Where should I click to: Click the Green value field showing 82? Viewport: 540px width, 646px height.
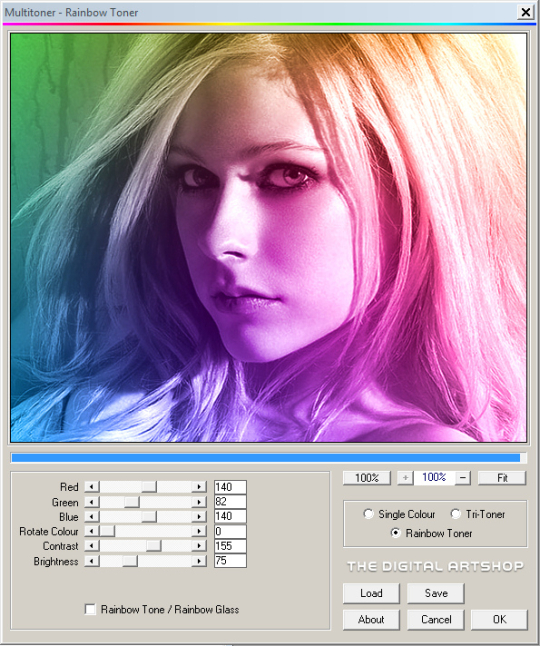[230, 501]
